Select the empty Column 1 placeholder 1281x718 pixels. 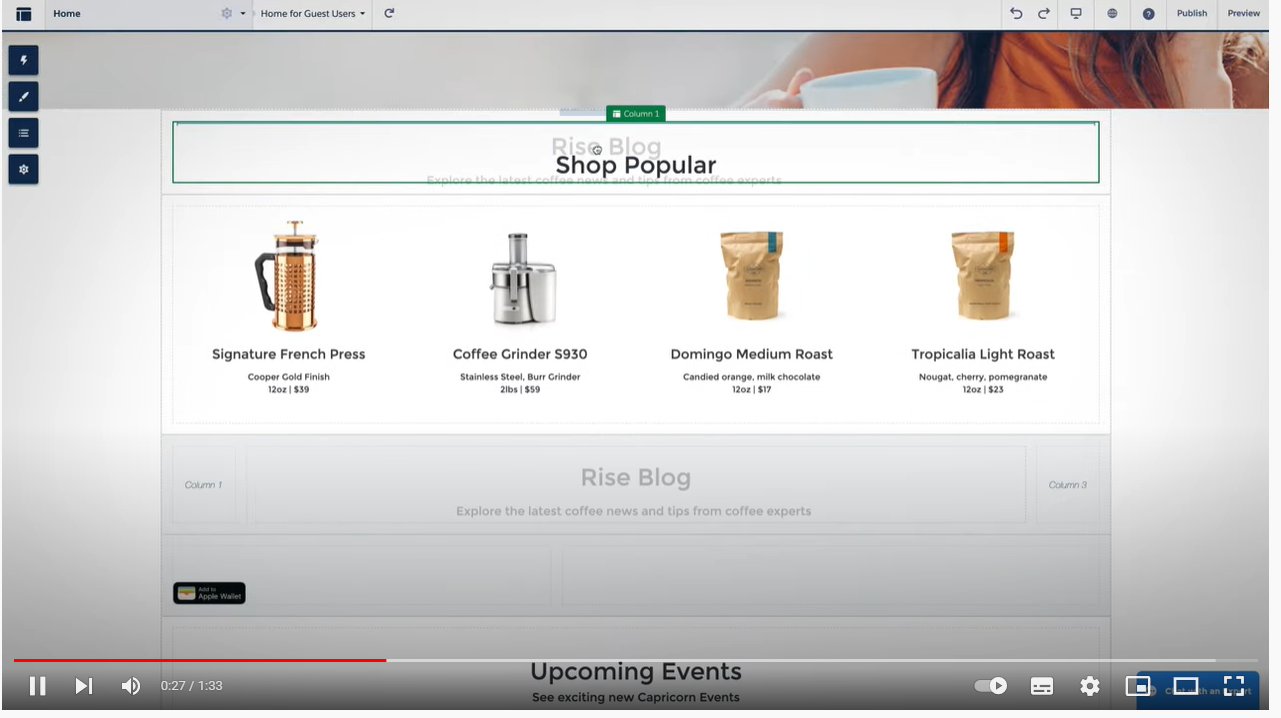pos(204,485)
